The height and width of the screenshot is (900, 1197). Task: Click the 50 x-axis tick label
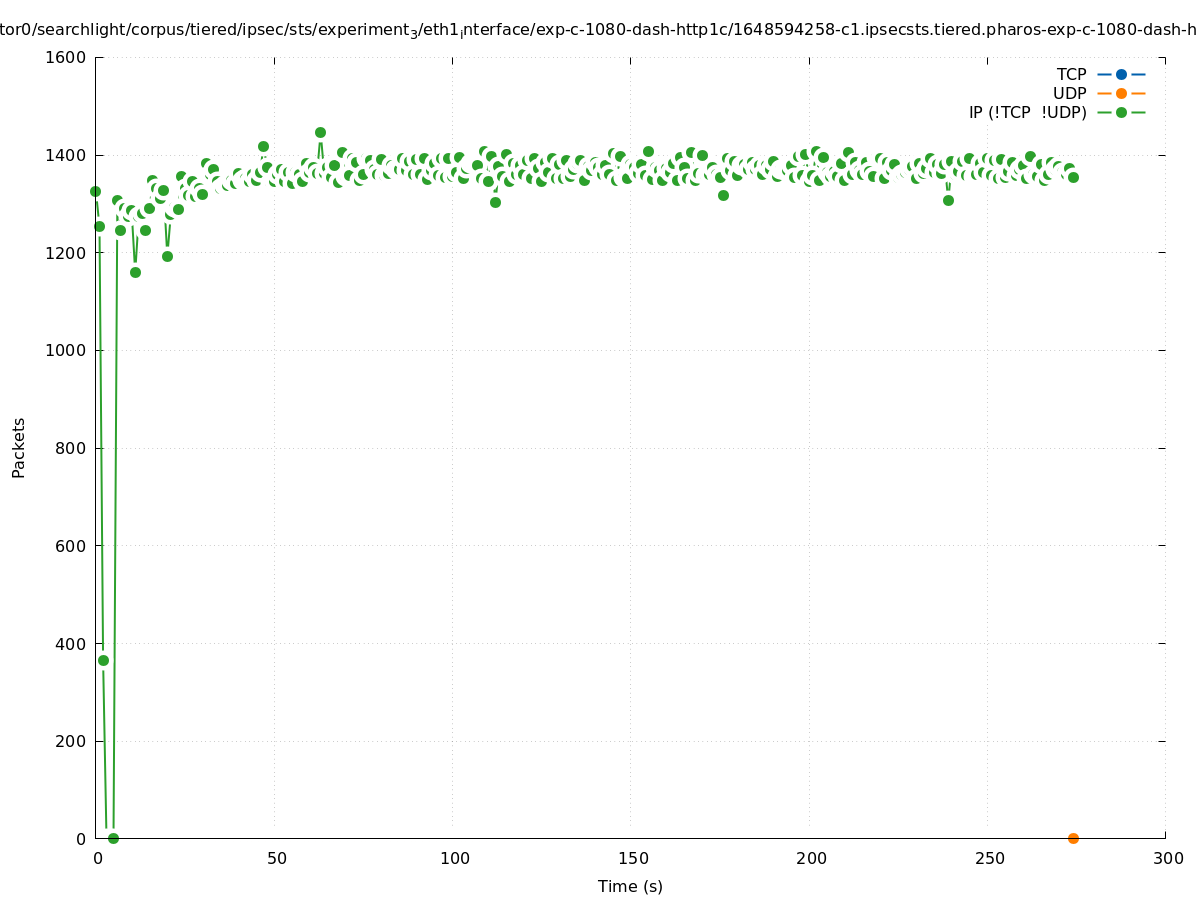tap(277, 858)
